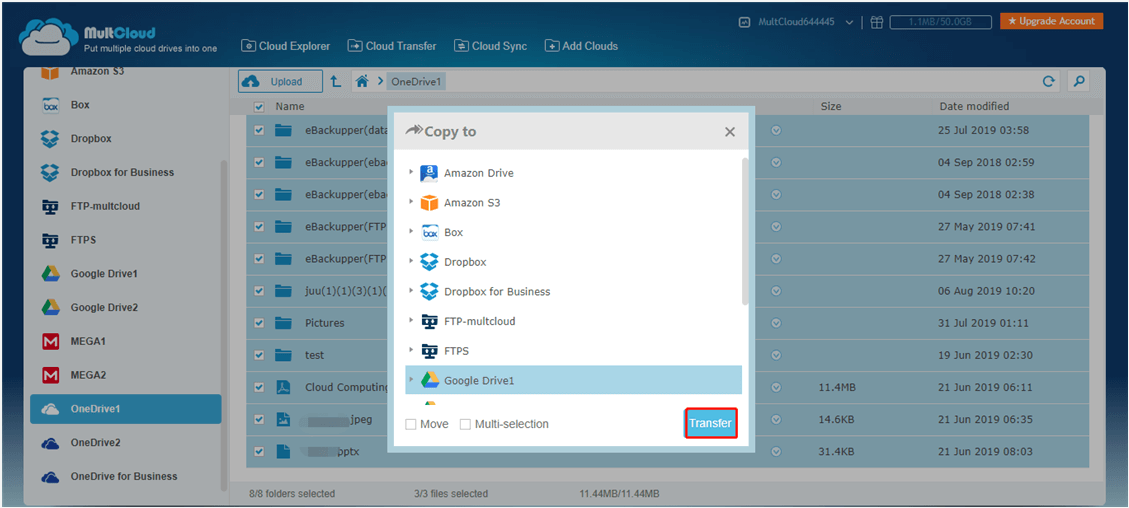This screenshot has height=508, width=1129.
Task: Enable the Multi-selection checkbox
Action: pos(465,425)
